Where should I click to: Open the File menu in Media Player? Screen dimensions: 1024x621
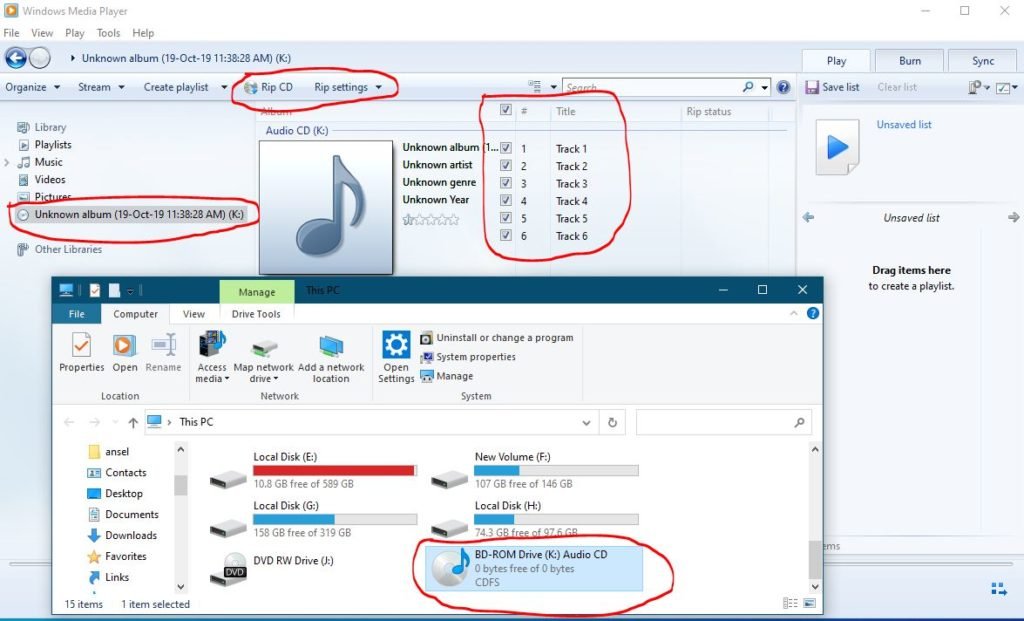click(11, 33)
